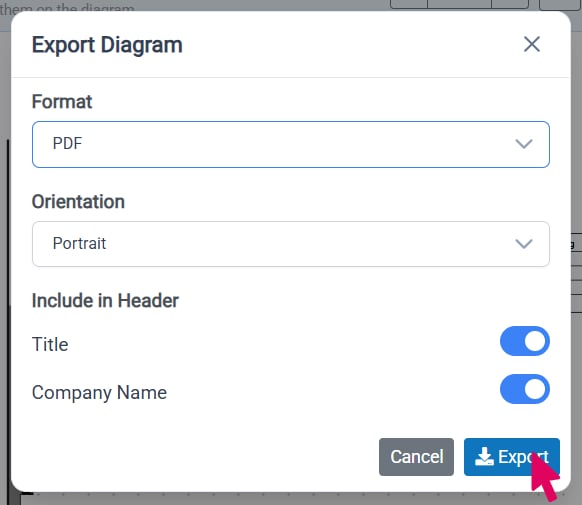This screenshot has height=505, width=582.
Task: Click the Cancel button
Action: click(x=416, y=457)
